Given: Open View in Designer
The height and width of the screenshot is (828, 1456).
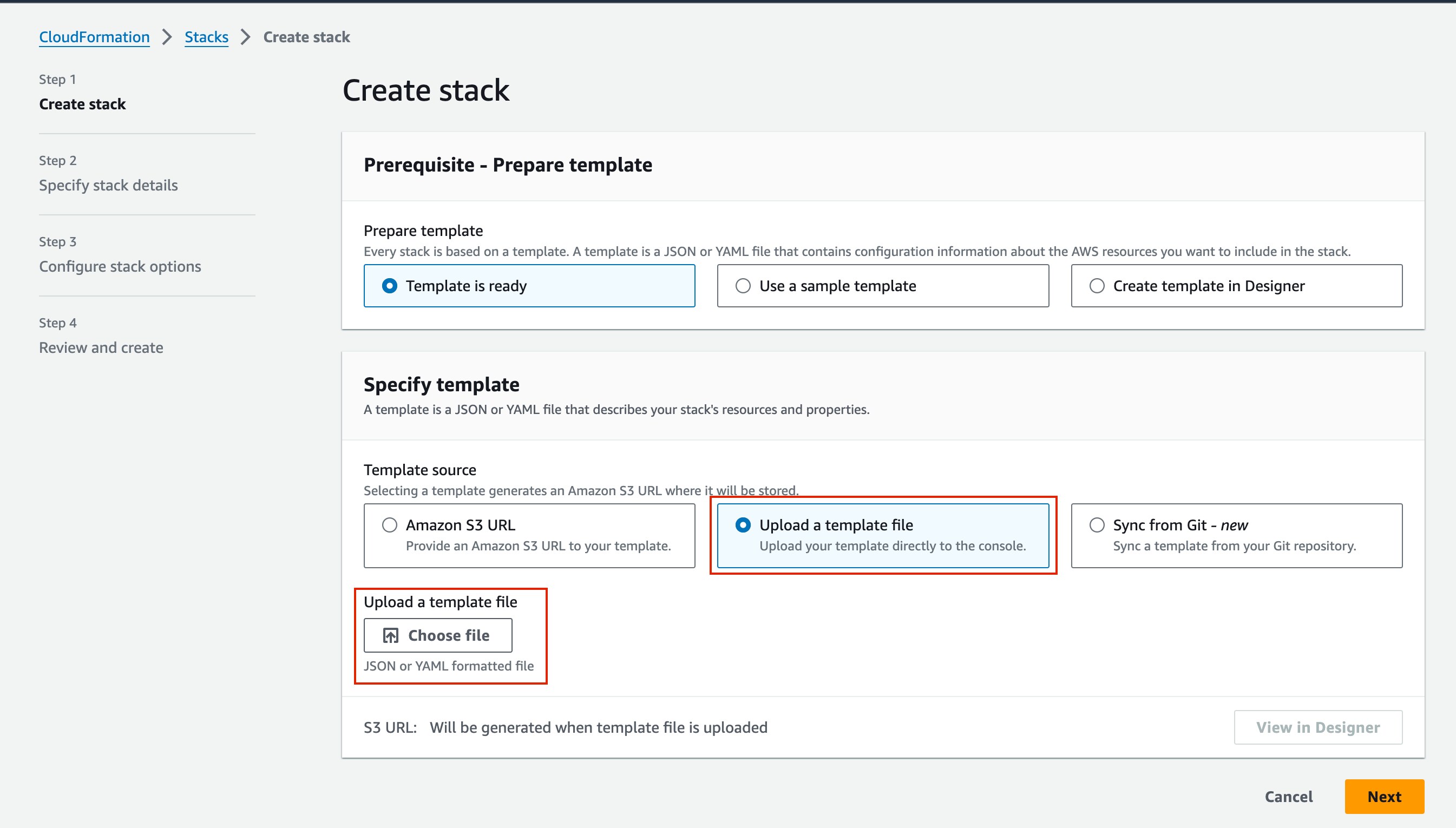Looking at the screenshot, I should click(x=1318, y=727).
